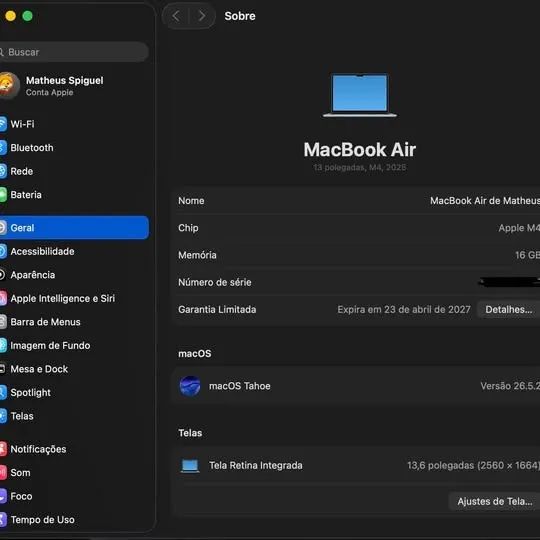The image size is (540, 540).
Task: Open Bateria settings
Action: (x=74, y=195)
